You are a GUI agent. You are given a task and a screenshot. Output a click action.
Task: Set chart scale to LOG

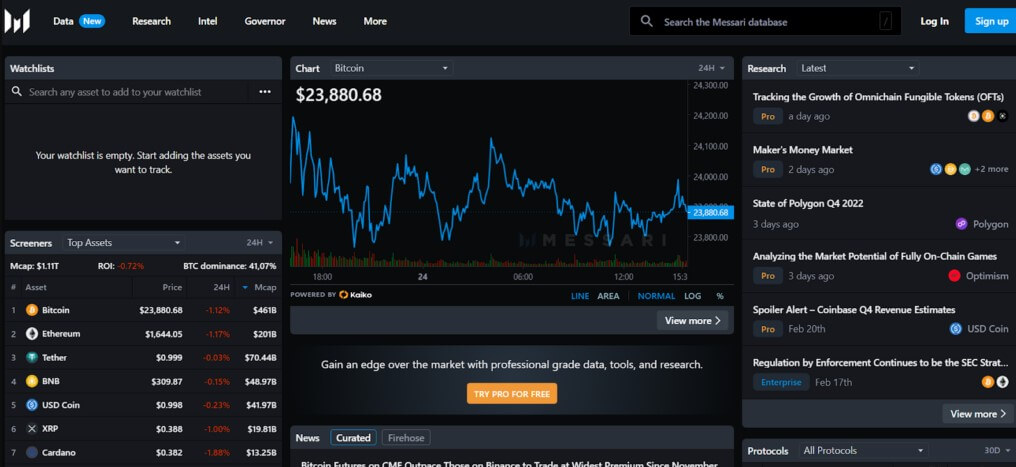693,296
